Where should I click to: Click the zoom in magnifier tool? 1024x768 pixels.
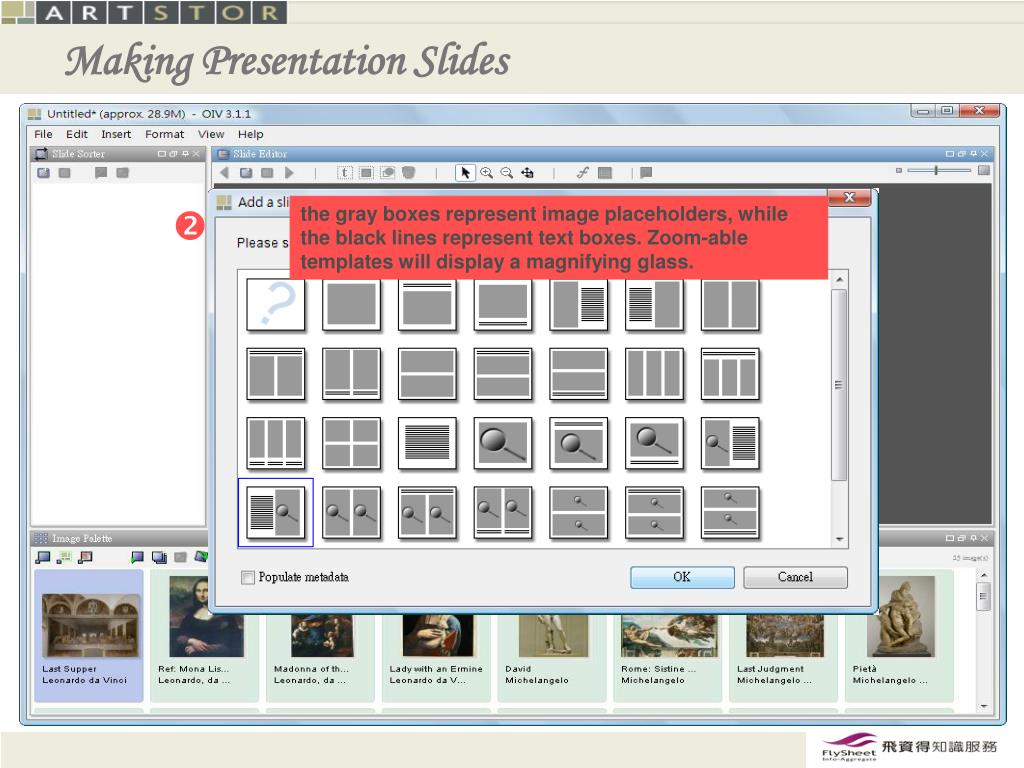(487, 172)
